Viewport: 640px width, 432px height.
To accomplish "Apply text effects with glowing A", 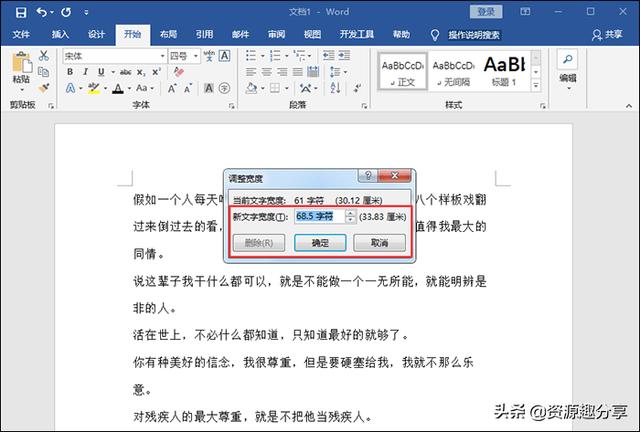I will (x=71, y=88).
